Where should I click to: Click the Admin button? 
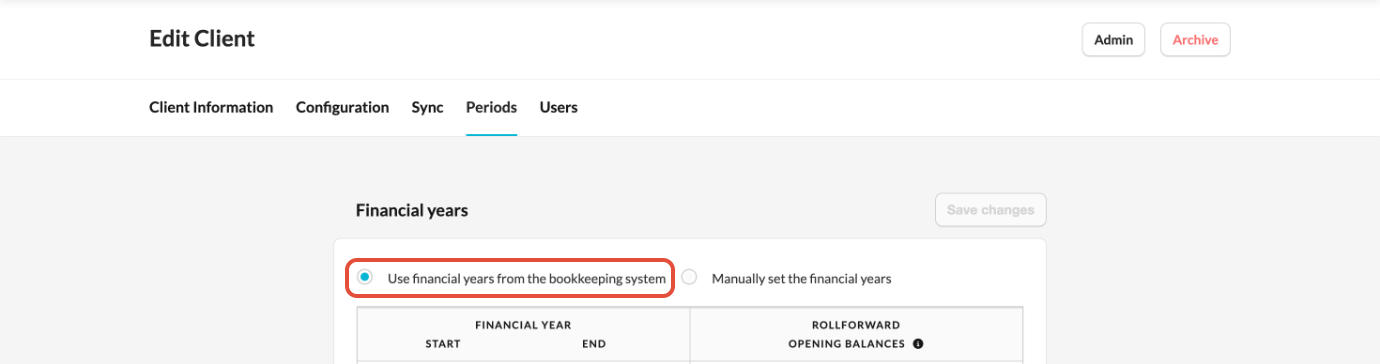click(1113, 40)
